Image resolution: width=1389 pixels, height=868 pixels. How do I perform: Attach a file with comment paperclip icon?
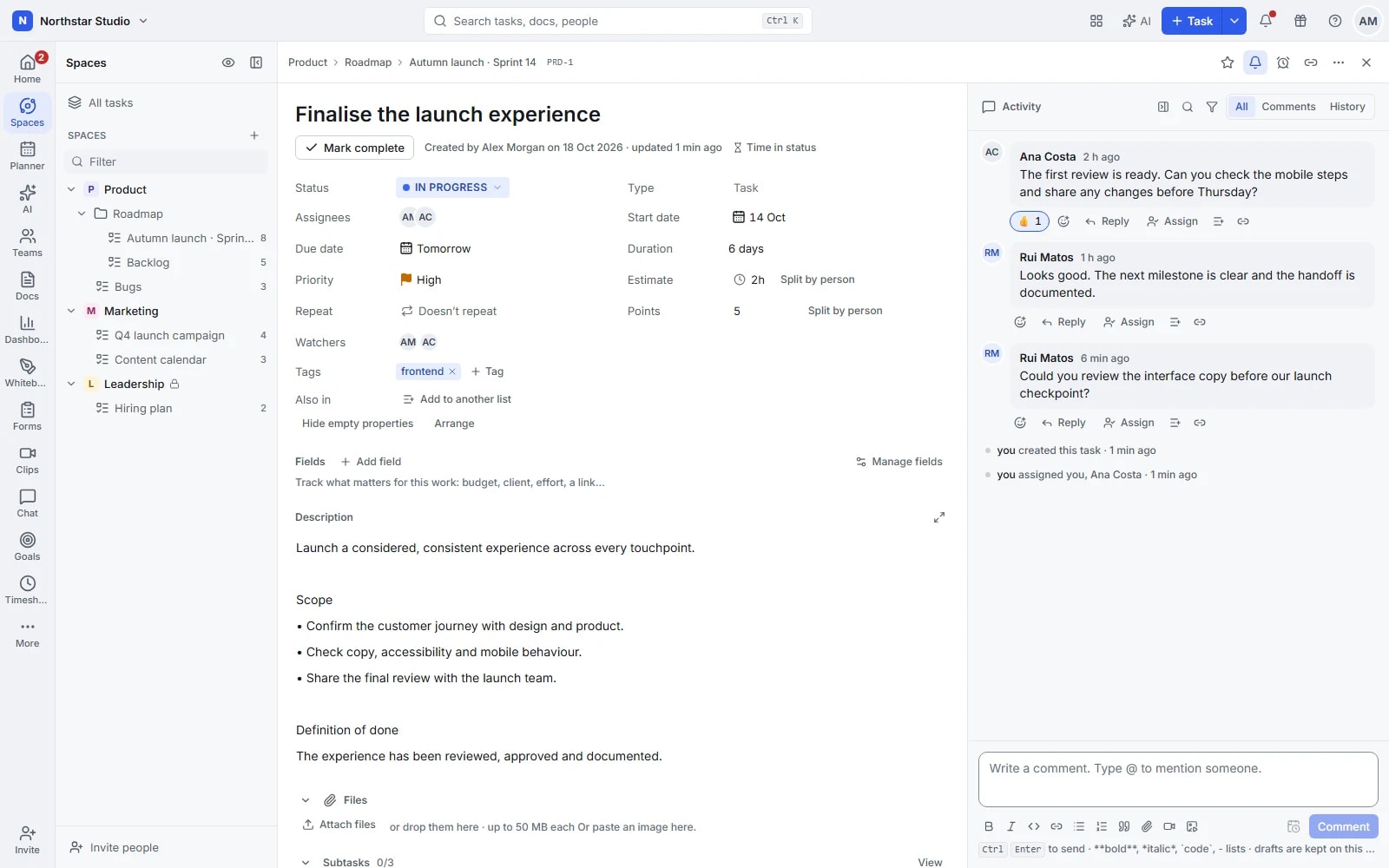[x=1147, y=826]
